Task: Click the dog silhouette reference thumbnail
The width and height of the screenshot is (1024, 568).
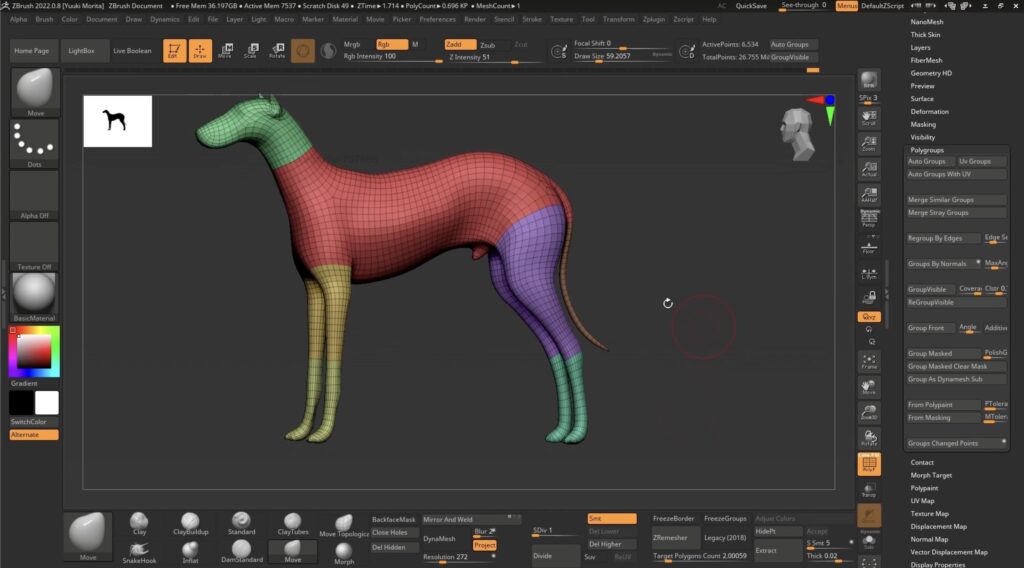Action: (x=117, y=121)
